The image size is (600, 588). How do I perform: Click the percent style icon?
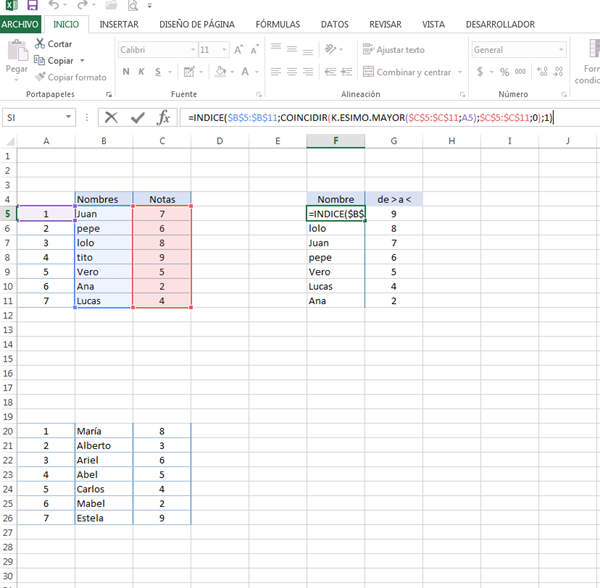(504, 72)
